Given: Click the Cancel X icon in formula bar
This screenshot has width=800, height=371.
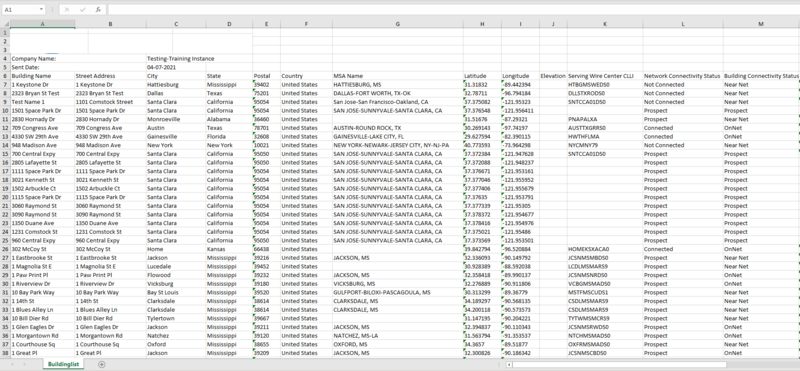Looking at the screenshot, I should pyautogui.click(x=67, y=10).
